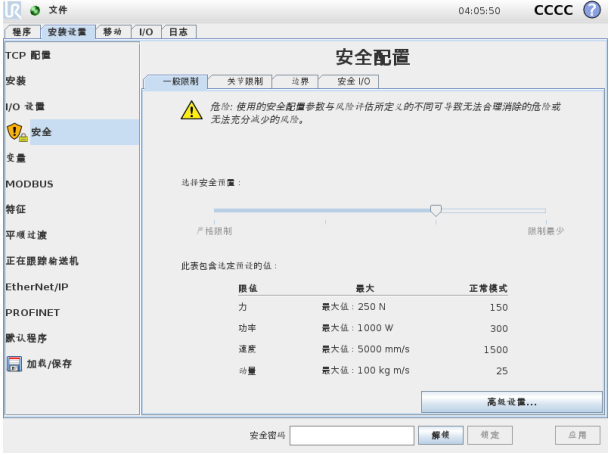
Task: Click the 安全密码 input field
Action: [x=350, y=435]
